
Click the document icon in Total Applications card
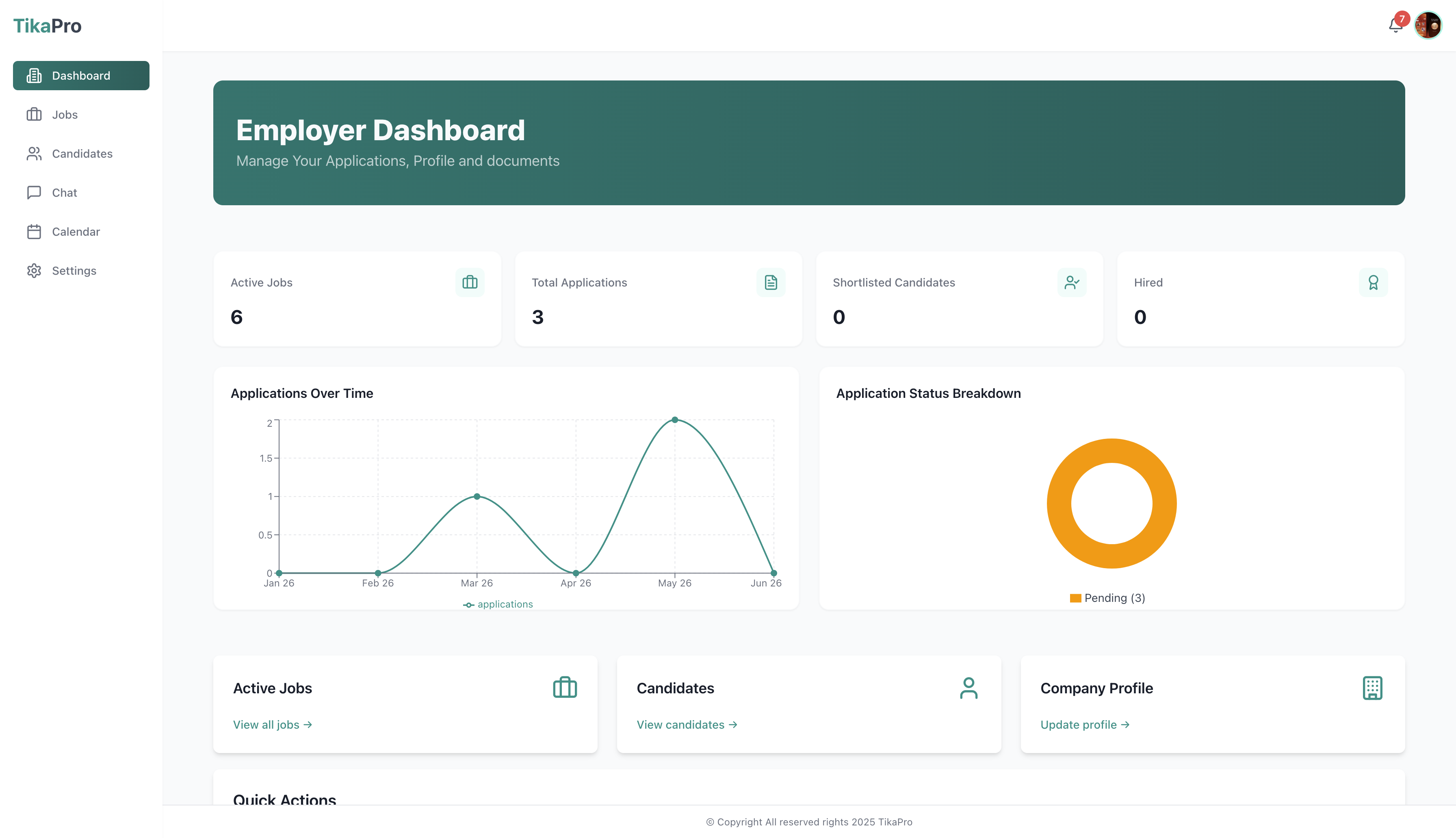click(x=771, y=282)
